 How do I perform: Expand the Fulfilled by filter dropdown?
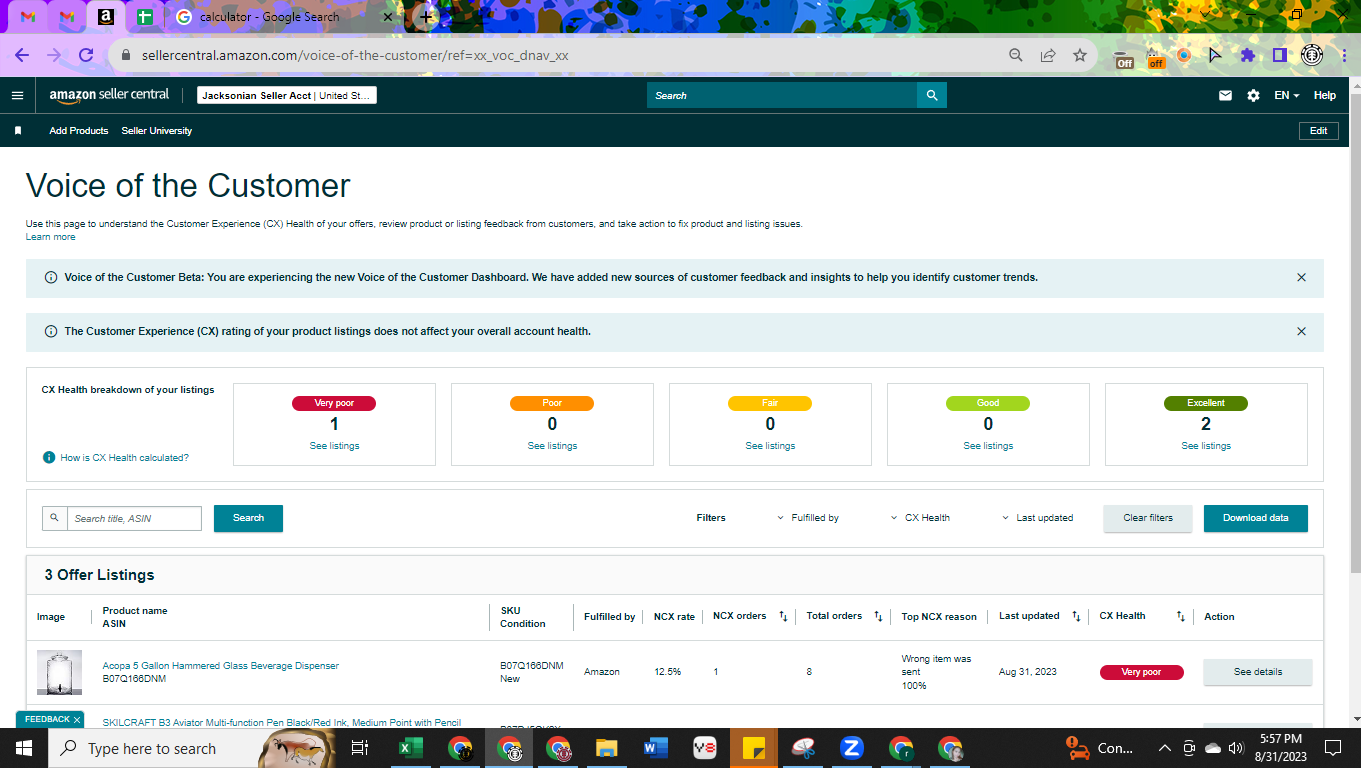pyautogui.click(x=808, y=518)
